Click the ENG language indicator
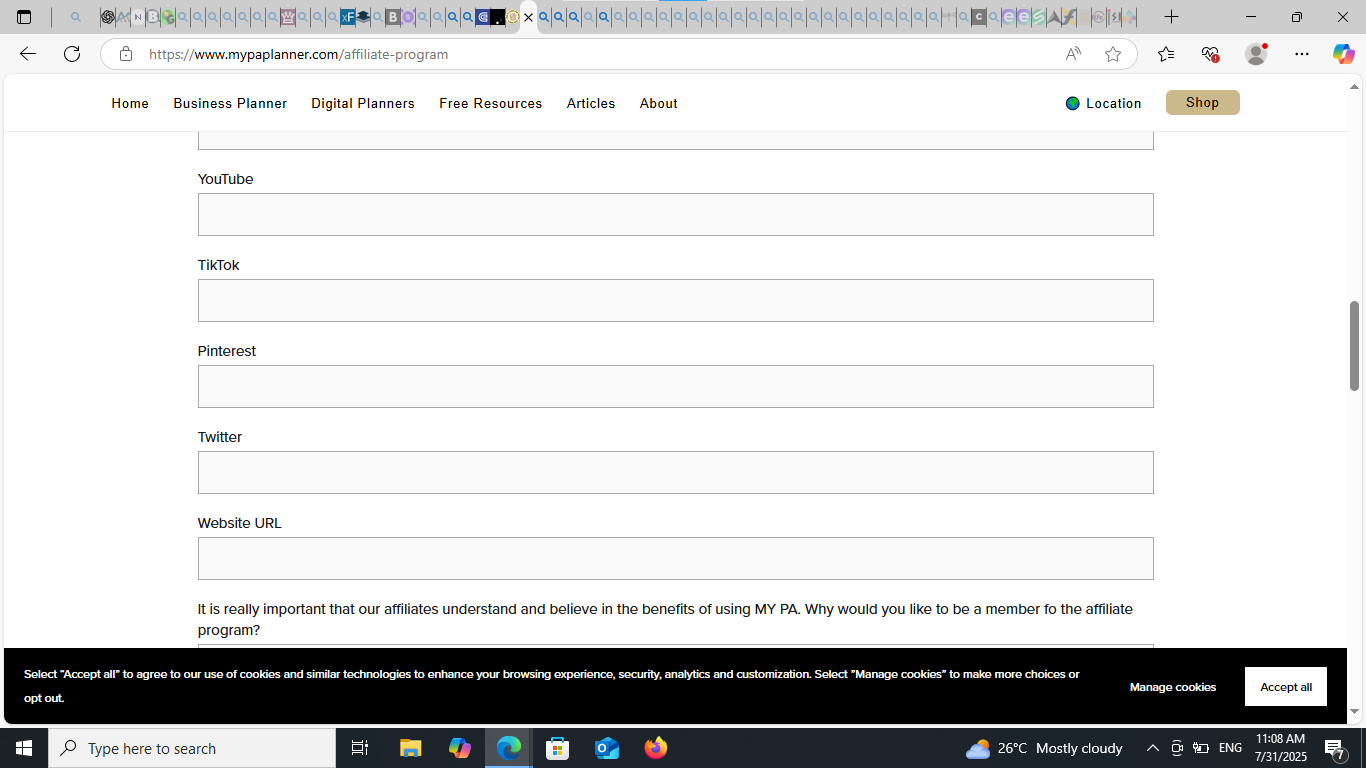 (x=1231, y=748)
